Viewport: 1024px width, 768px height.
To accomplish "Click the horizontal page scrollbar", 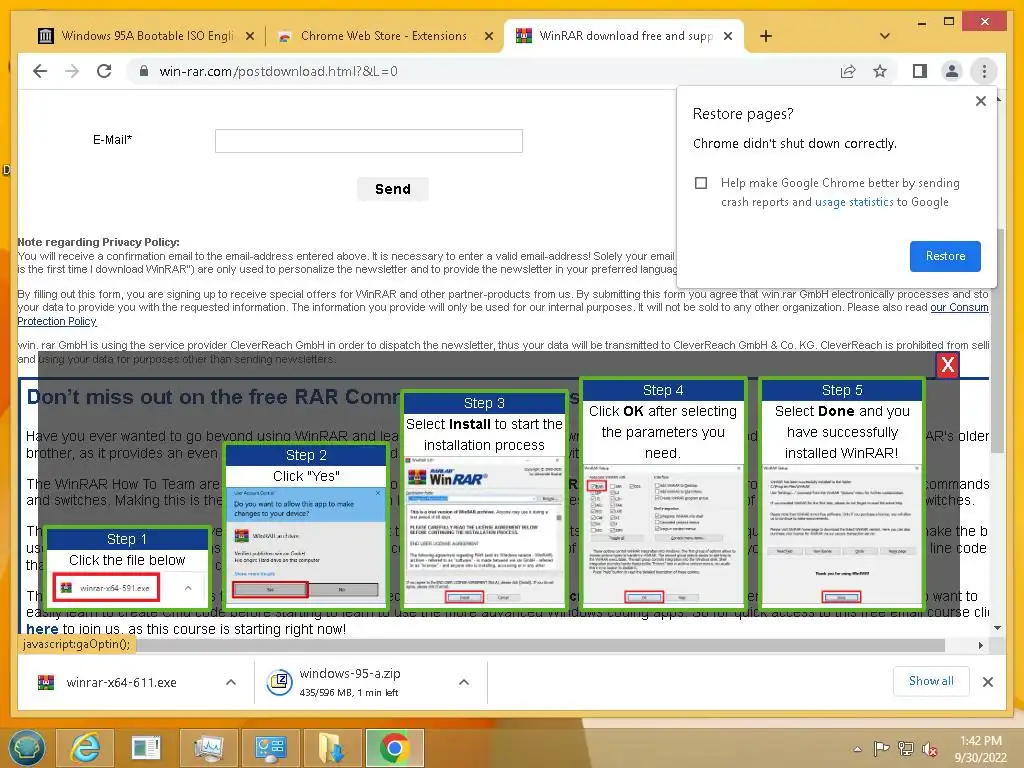I will click(x=540, y=645).
